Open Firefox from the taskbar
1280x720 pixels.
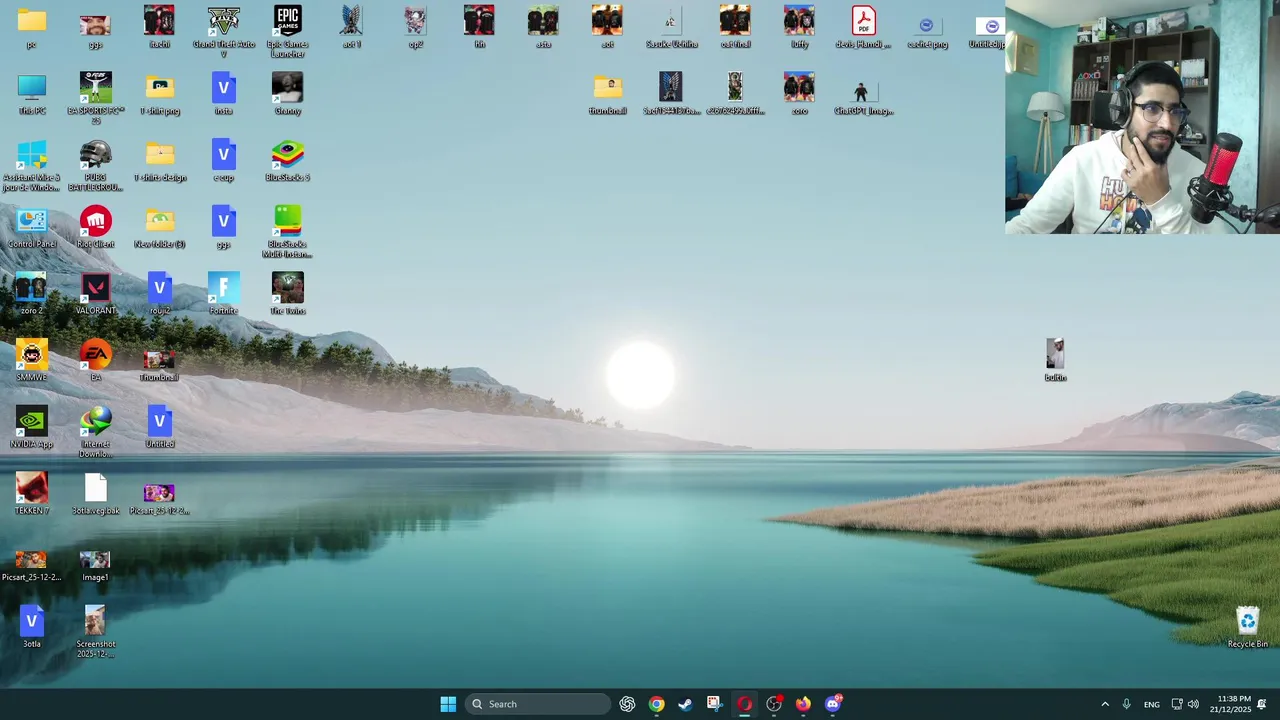click(803, 704)
